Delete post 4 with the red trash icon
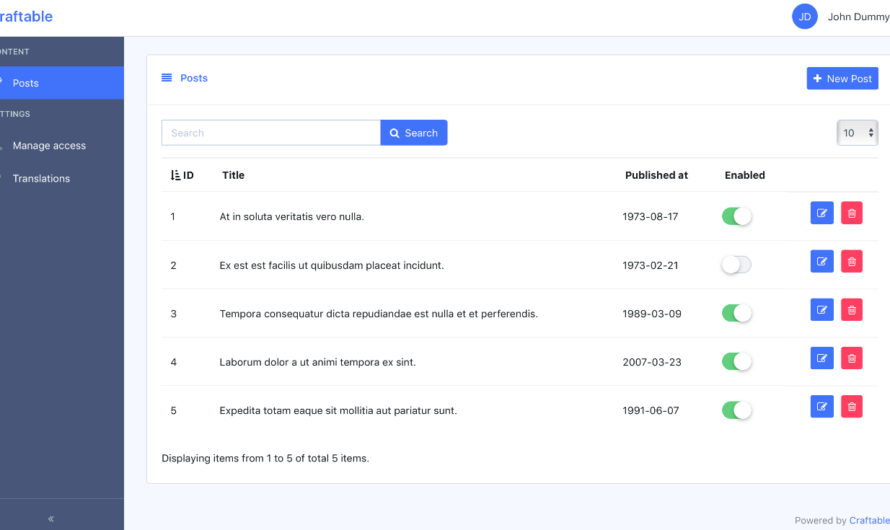This screenshot has height=530, width=890. [851, 358]
